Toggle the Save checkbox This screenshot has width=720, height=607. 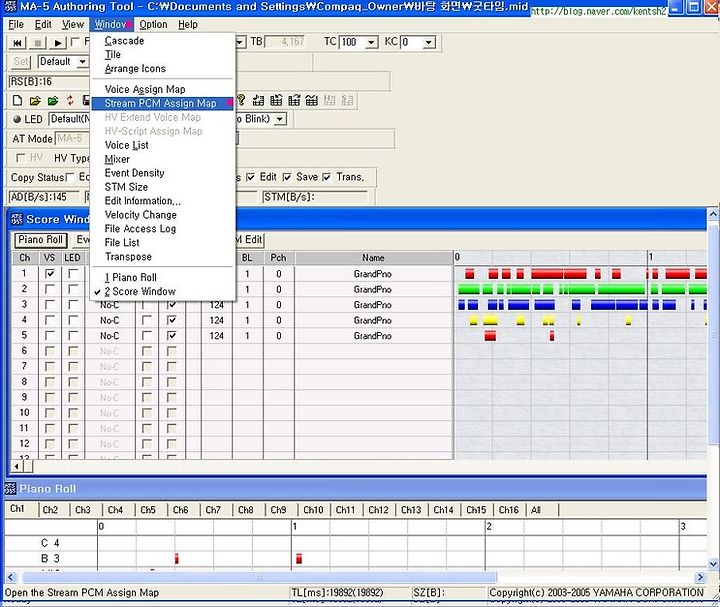[x=287, y=177]
